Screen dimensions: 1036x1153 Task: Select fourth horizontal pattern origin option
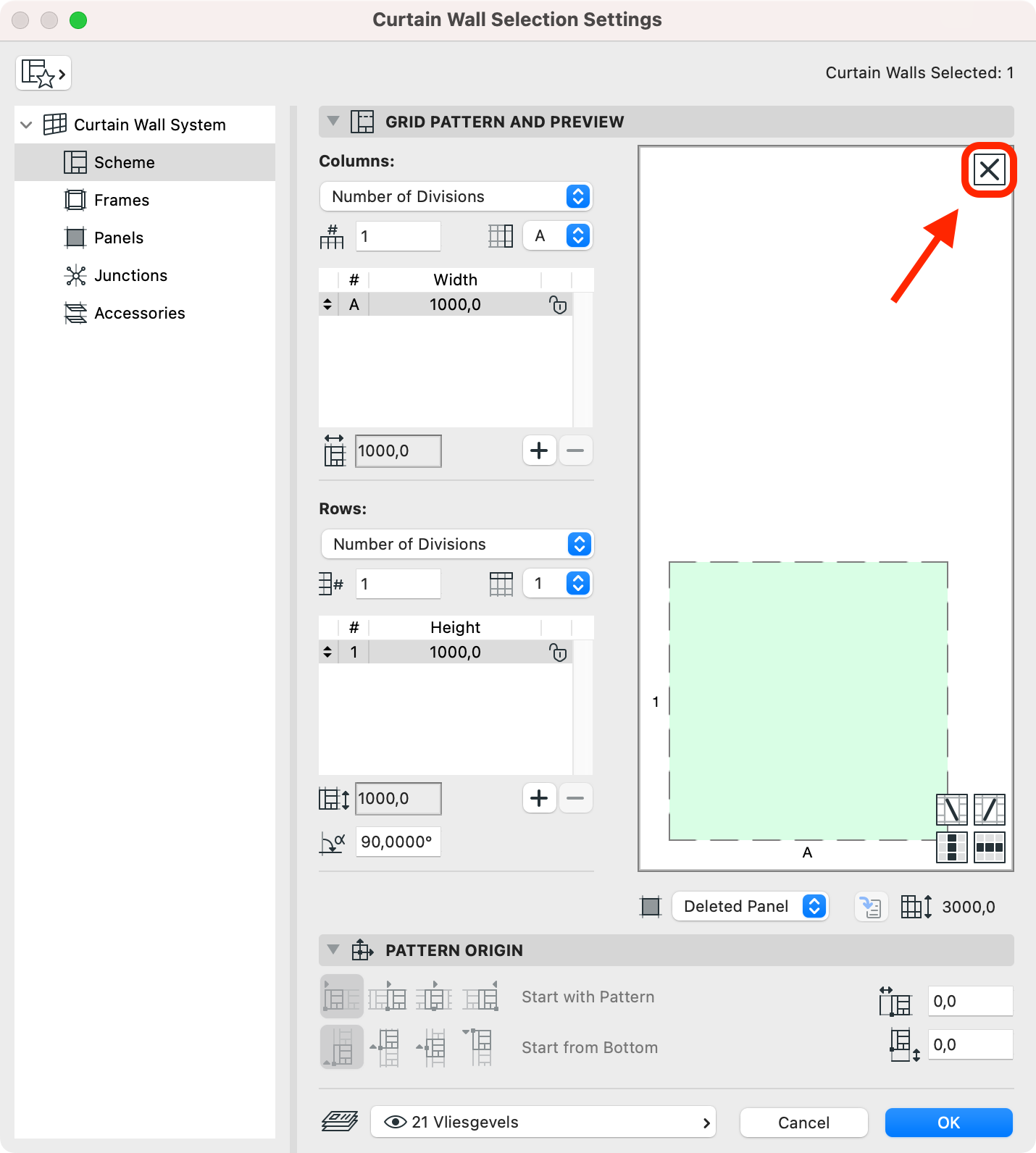click(x=481, y=997)
